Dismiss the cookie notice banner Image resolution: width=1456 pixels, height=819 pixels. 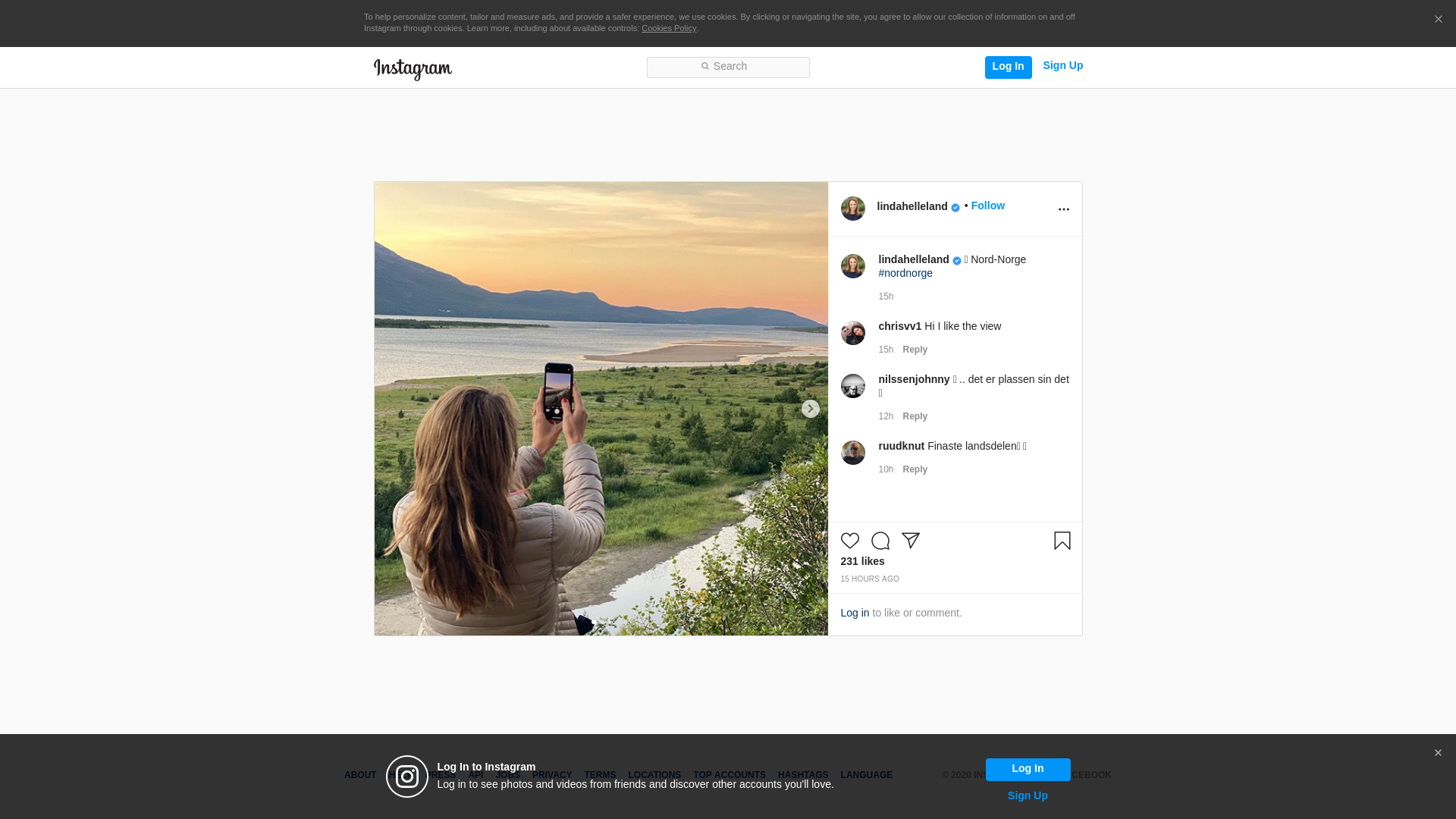[1438, 20]
